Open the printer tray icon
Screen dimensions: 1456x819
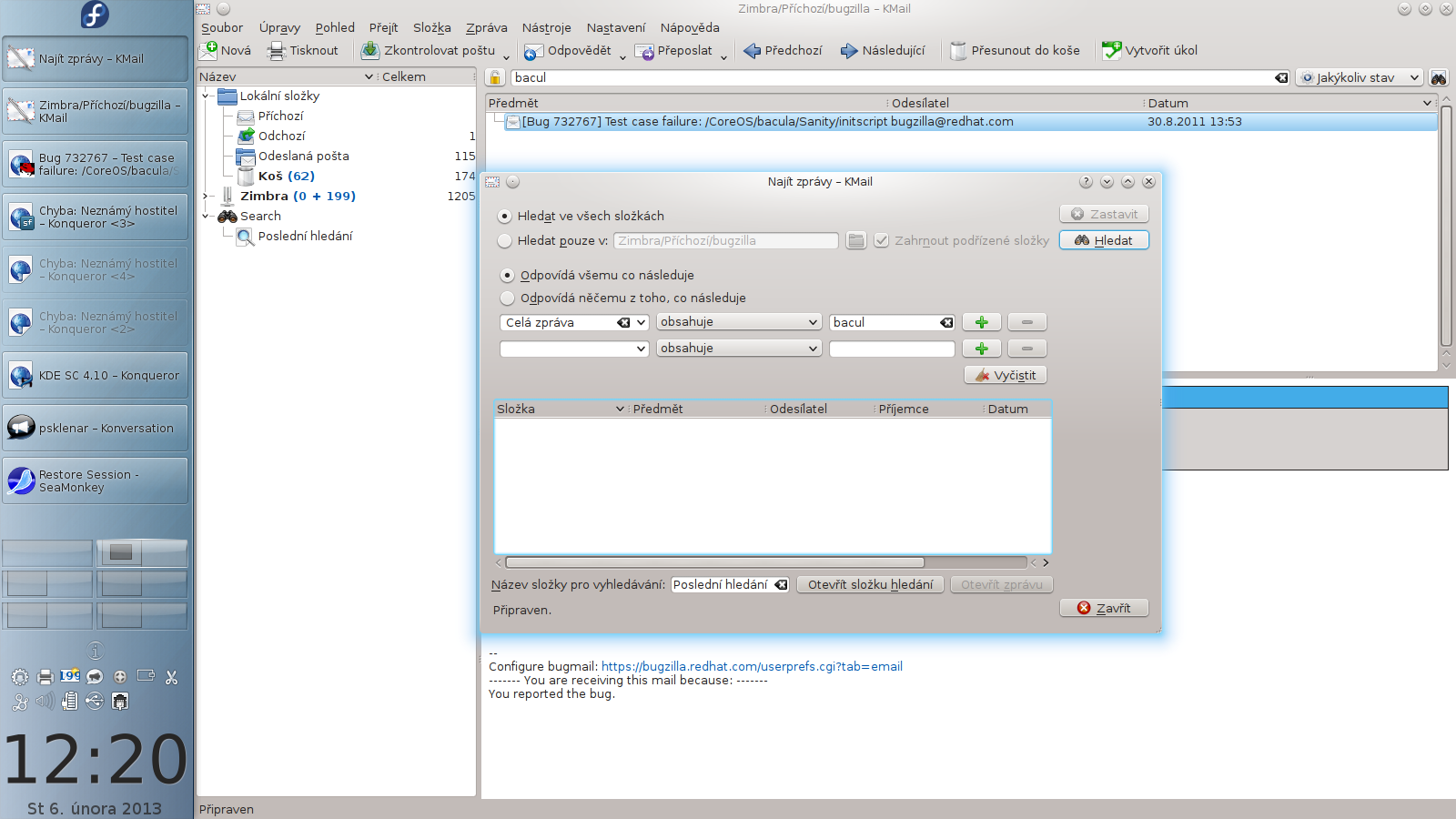coord(45,677)
